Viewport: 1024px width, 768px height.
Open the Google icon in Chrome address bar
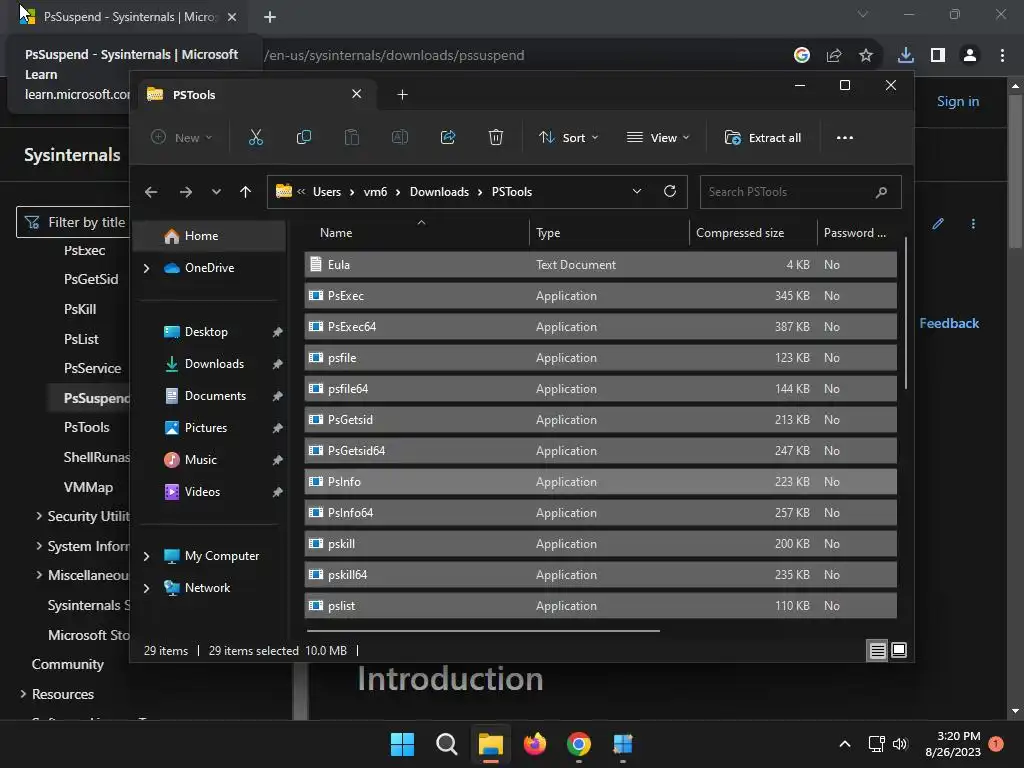(802, 56)
